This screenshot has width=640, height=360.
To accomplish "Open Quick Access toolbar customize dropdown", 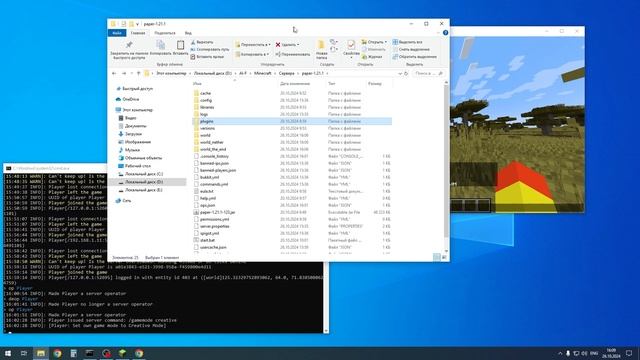I will (138, 24).
